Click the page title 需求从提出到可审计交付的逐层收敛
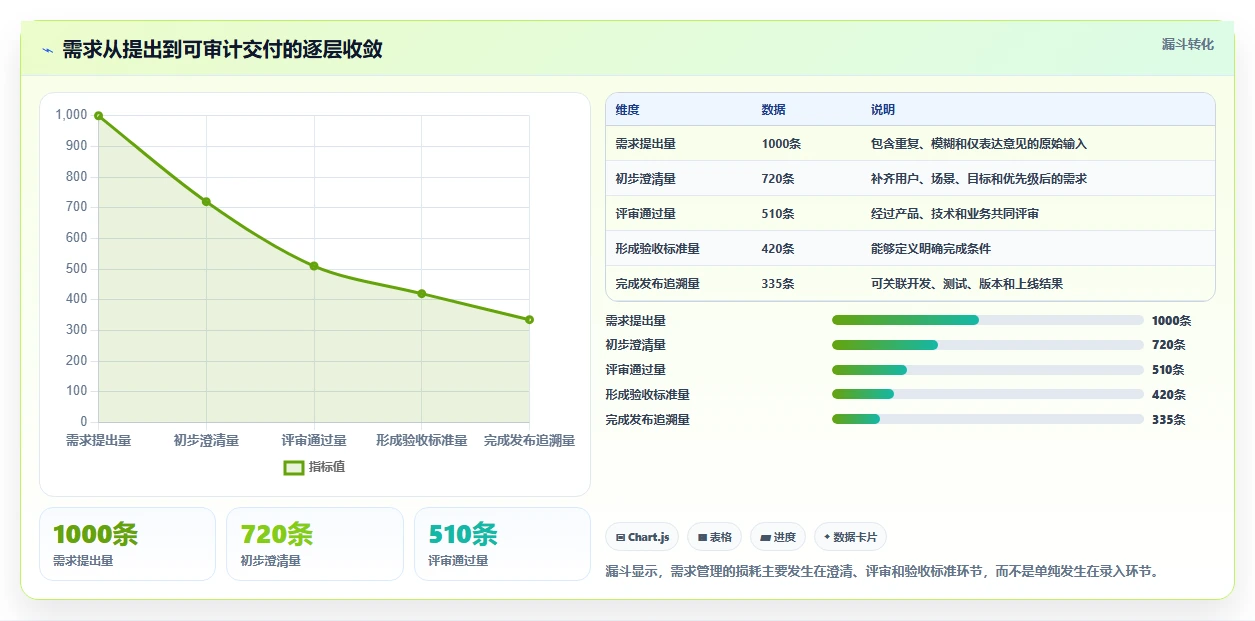 222,50
